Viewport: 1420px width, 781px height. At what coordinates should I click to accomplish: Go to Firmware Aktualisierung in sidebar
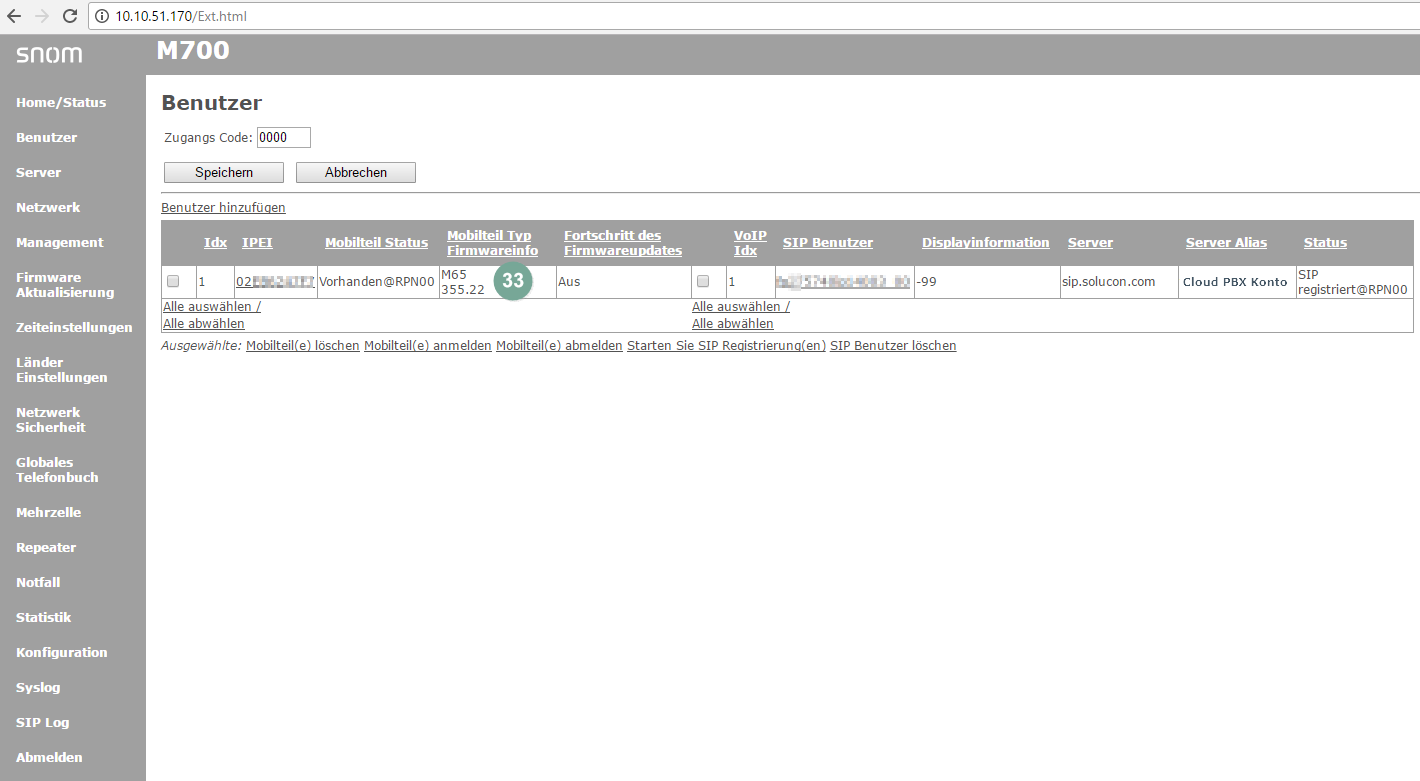[x=65, y=285]
